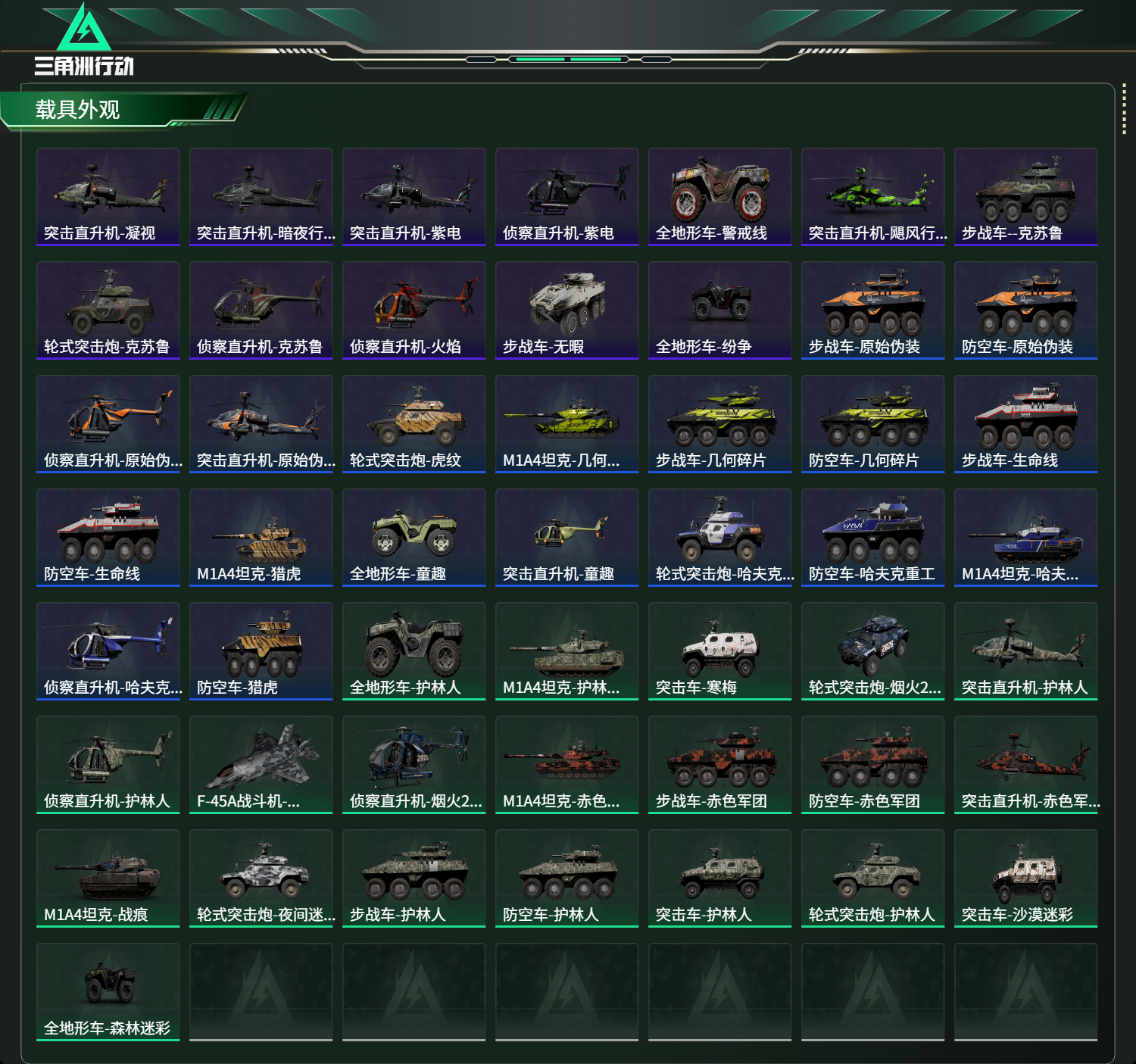Select the 步战车--克苏鲁 vehicle skin
The image size is (1136, 1064).
click(x=1026, y=197)
